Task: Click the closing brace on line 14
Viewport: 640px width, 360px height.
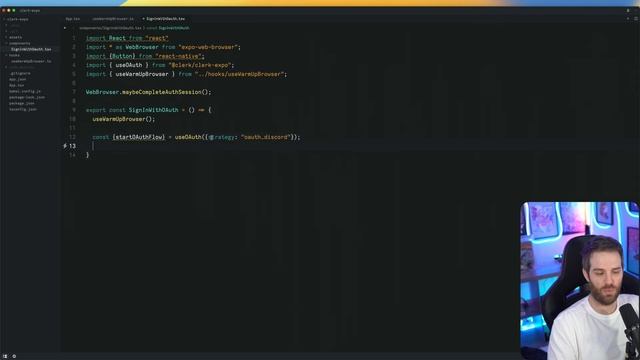Action: [87, 155]
